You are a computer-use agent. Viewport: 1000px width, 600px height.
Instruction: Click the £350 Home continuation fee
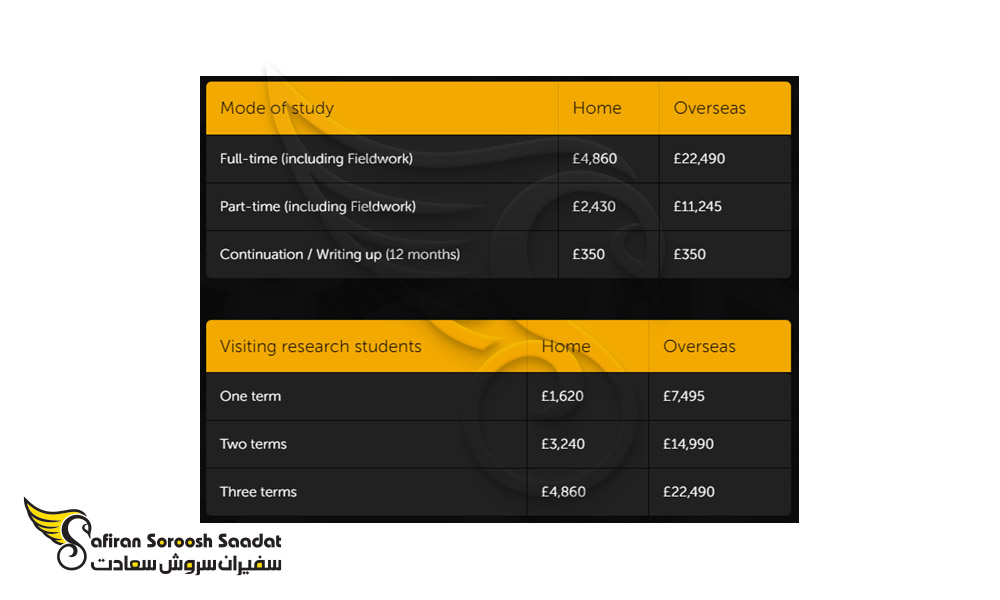[588, 254]
